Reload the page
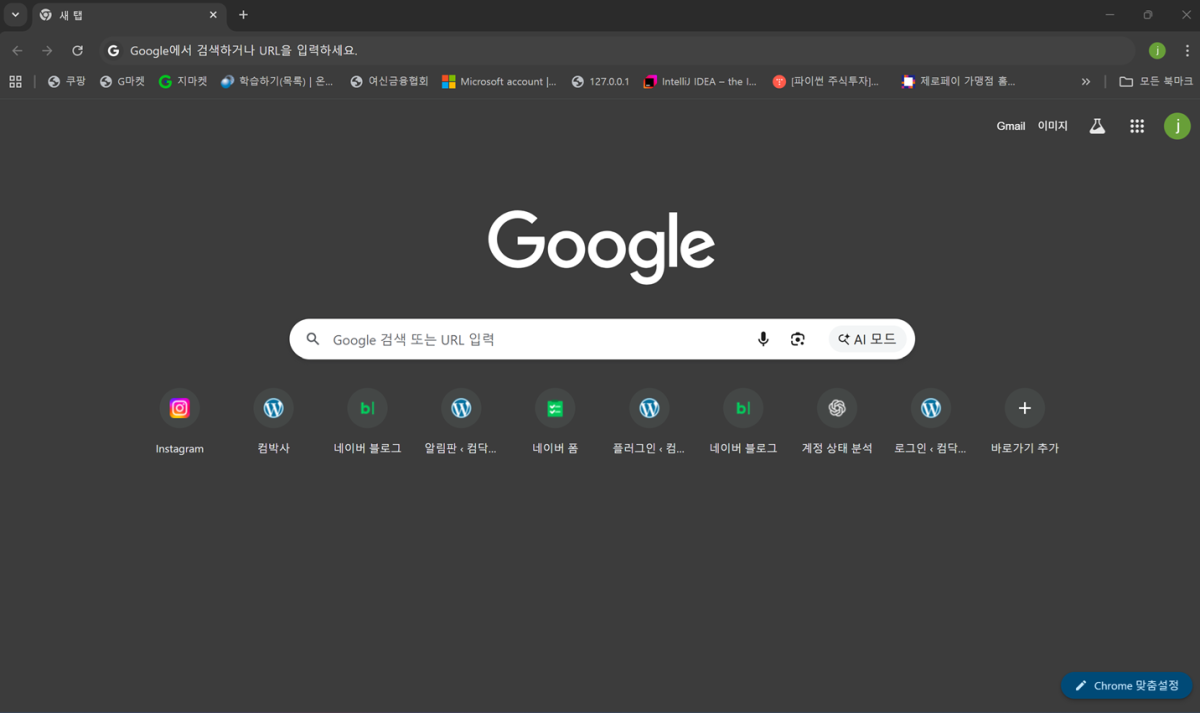 pos(77,51)
